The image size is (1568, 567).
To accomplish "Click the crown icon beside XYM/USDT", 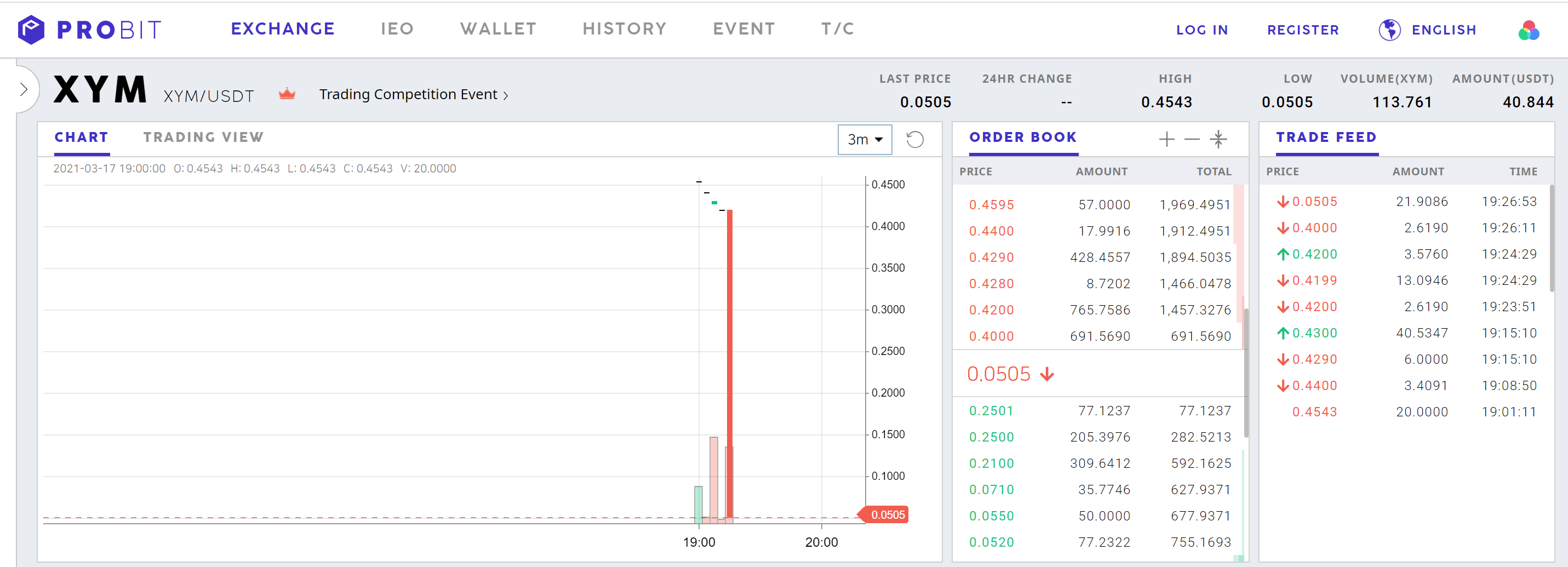I will coord(287,94).
